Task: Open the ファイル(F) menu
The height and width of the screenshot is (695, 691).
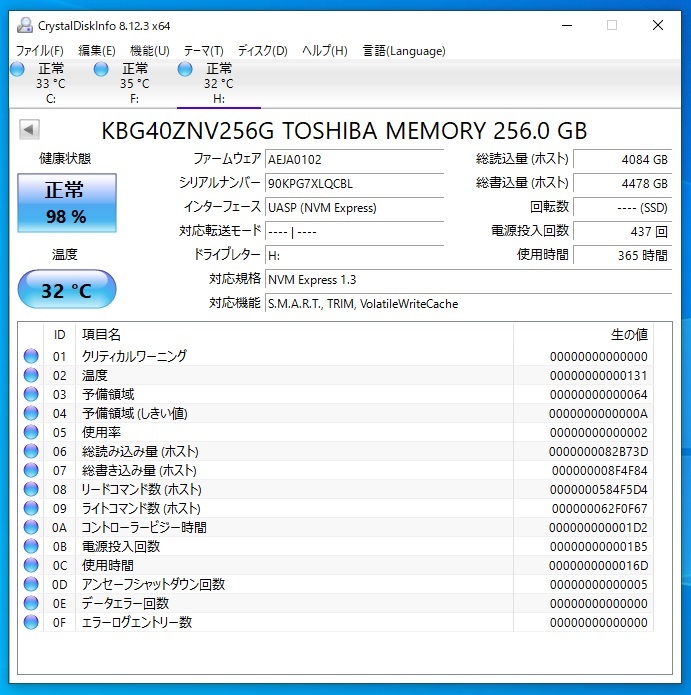Action: click(39, 51)
